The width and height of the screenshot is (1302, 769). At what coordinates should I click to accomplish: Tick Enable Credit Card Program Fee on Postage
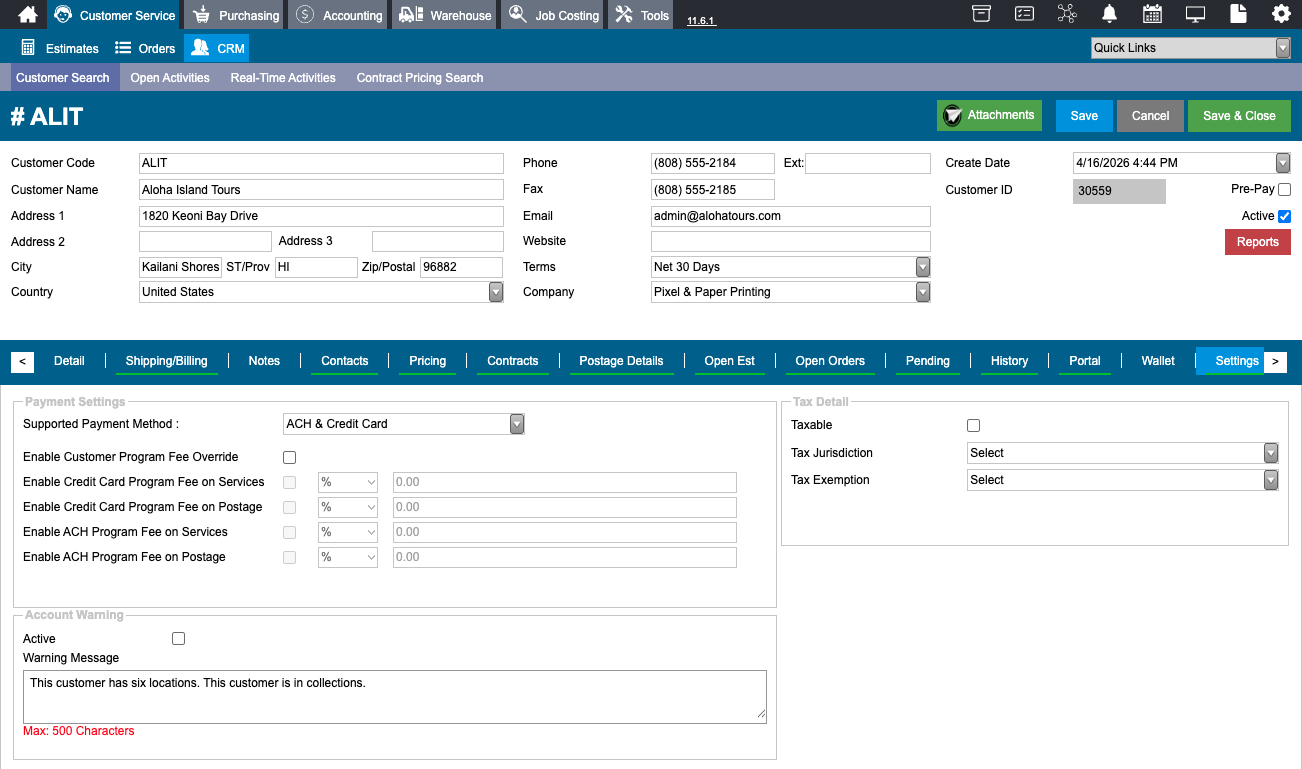click(x=290, y=507)
